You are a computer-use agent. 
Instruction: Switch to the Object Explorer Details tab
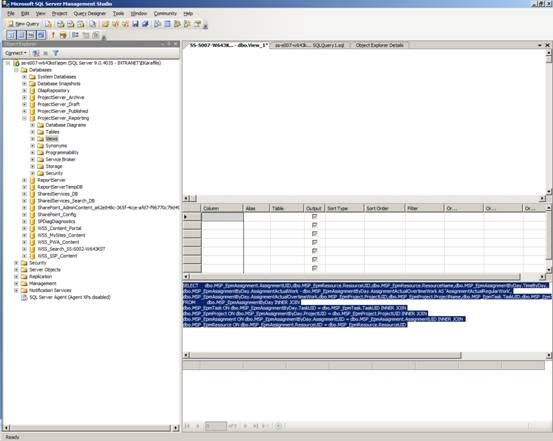point(379,45)
